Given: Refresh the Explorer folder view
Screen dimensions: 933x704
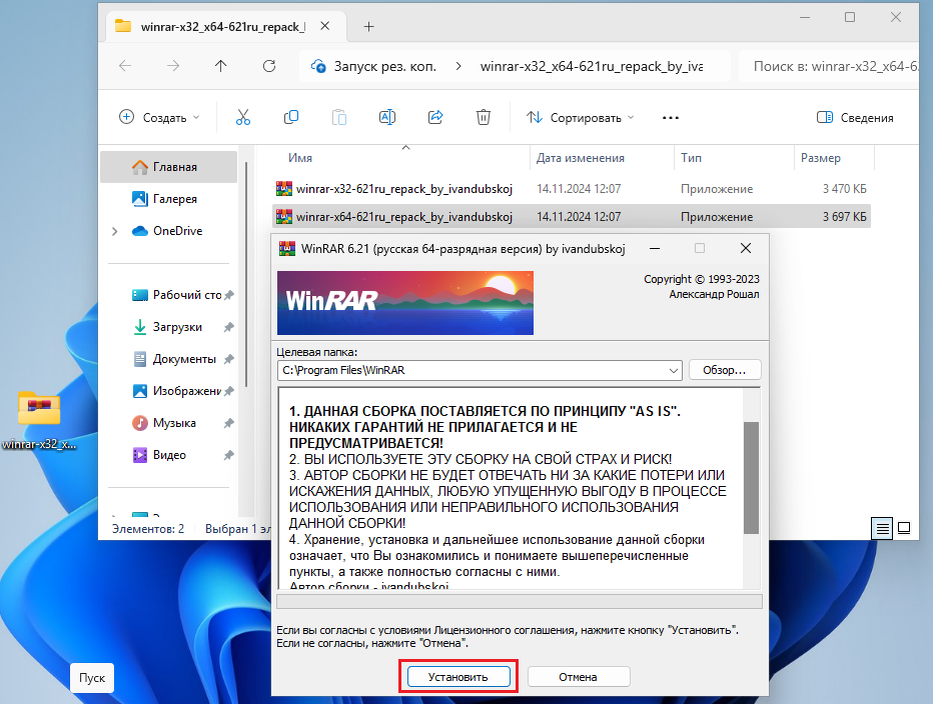Looking at the screenshot, I should click(269, 66).
